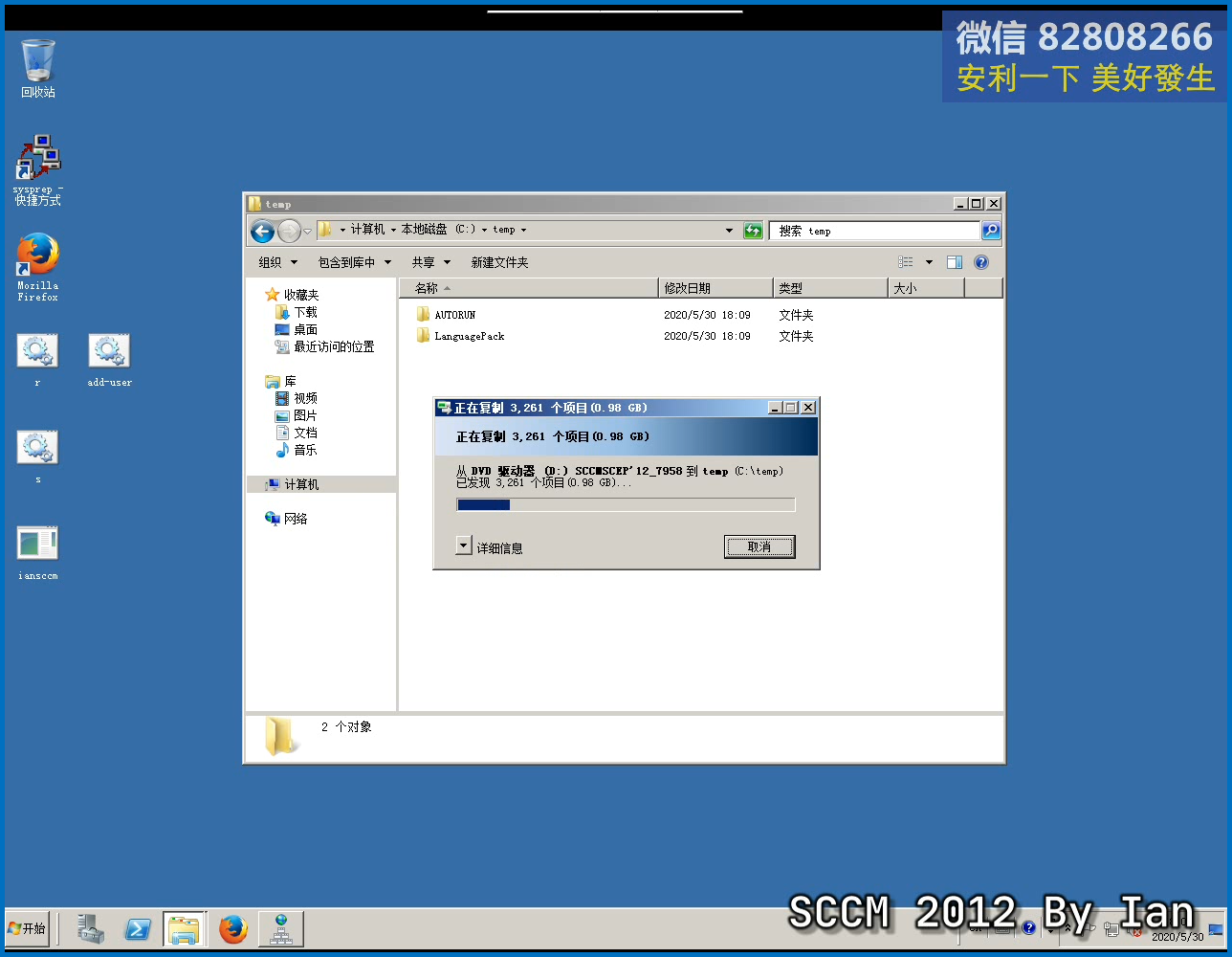
Task: Click the change view icon in Explorer toolbar
Action: (906, 262)
